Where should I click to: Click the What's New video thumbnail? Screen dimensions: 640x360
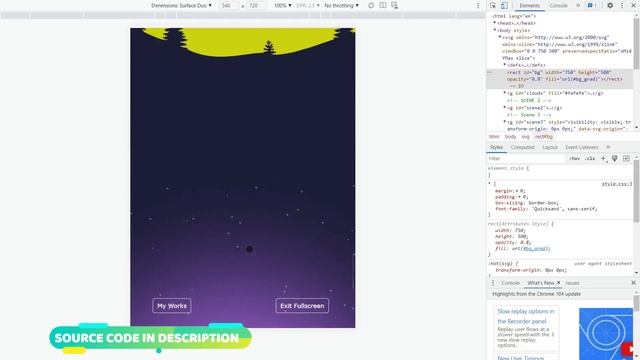coord(606,334)
